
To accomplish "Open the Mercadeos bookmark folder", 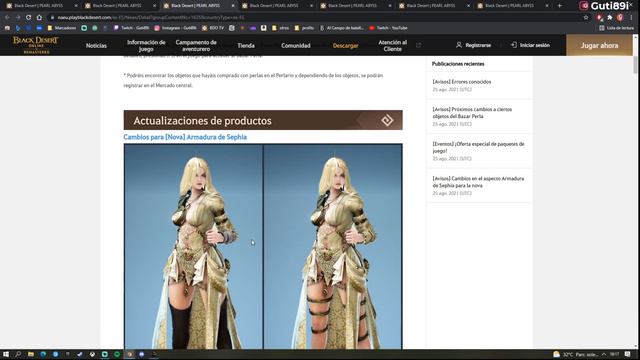I will coord(62,28).
